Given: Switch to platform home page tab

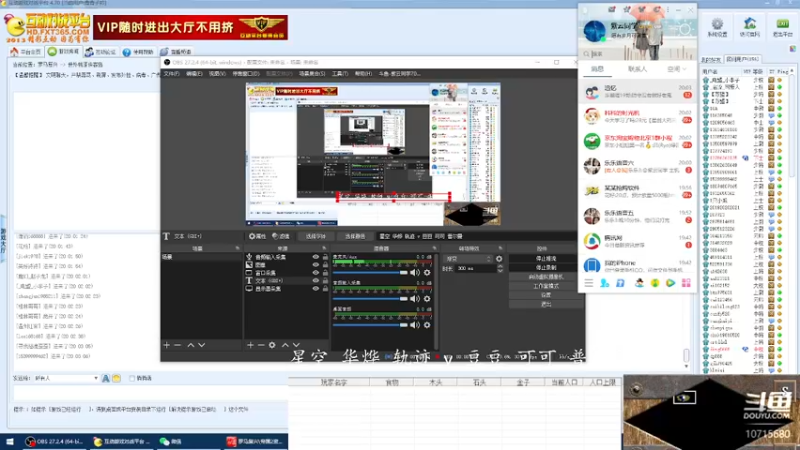Looking at the screenshot, I should point(26,52).
